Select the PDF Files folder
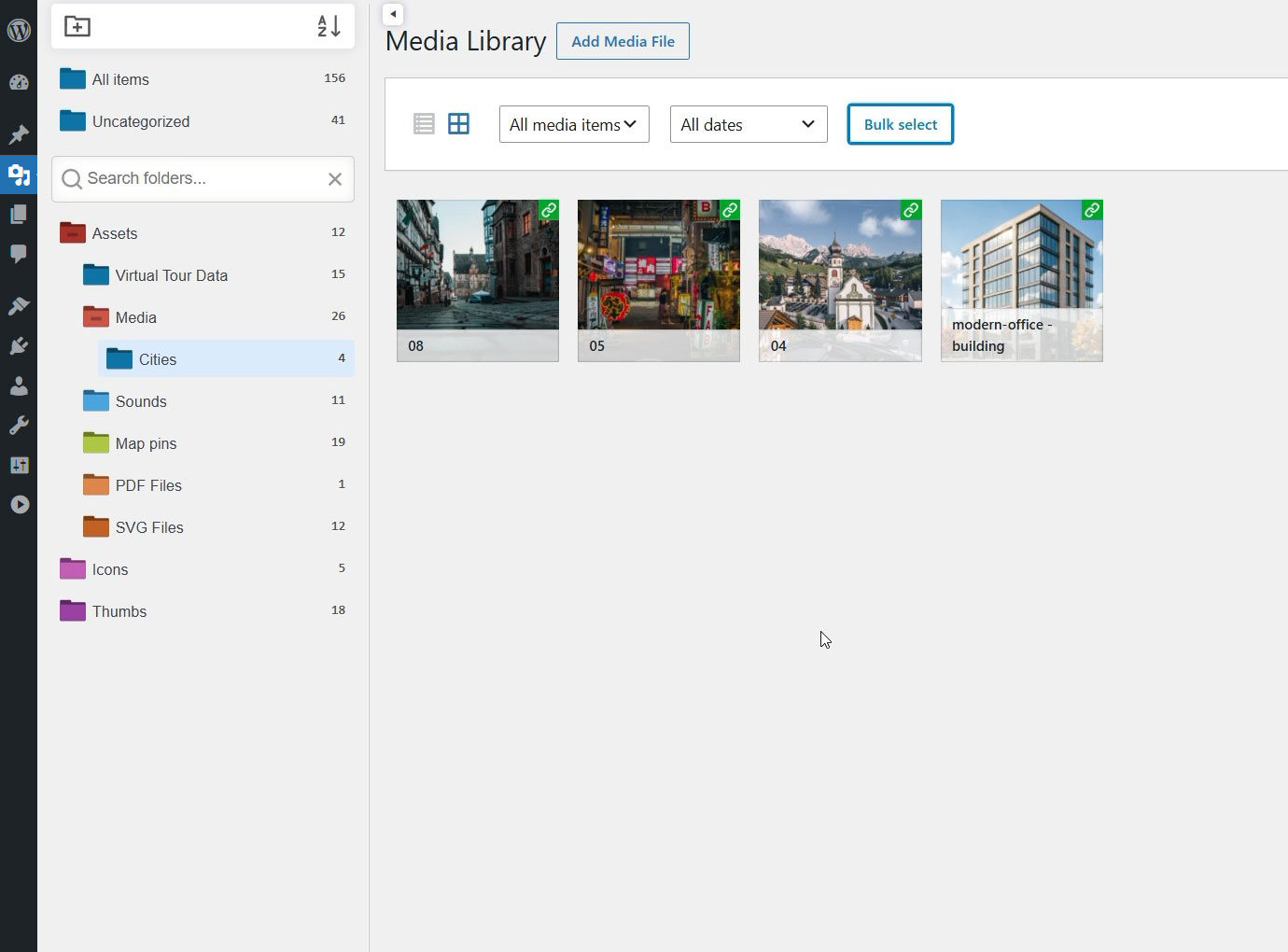The height and width of the screenshot is (952, 1288). click(215, 485)
